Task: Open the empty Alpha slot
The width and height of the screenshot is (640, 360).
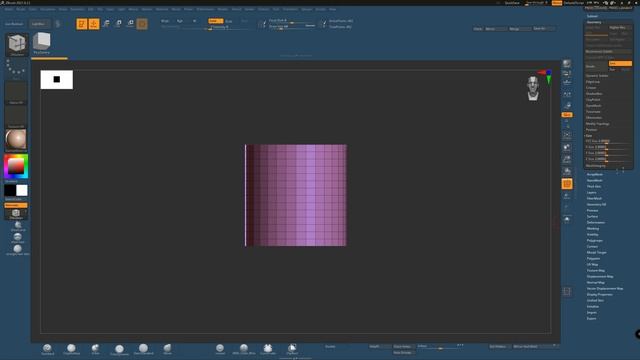Action: coord(16,93)
